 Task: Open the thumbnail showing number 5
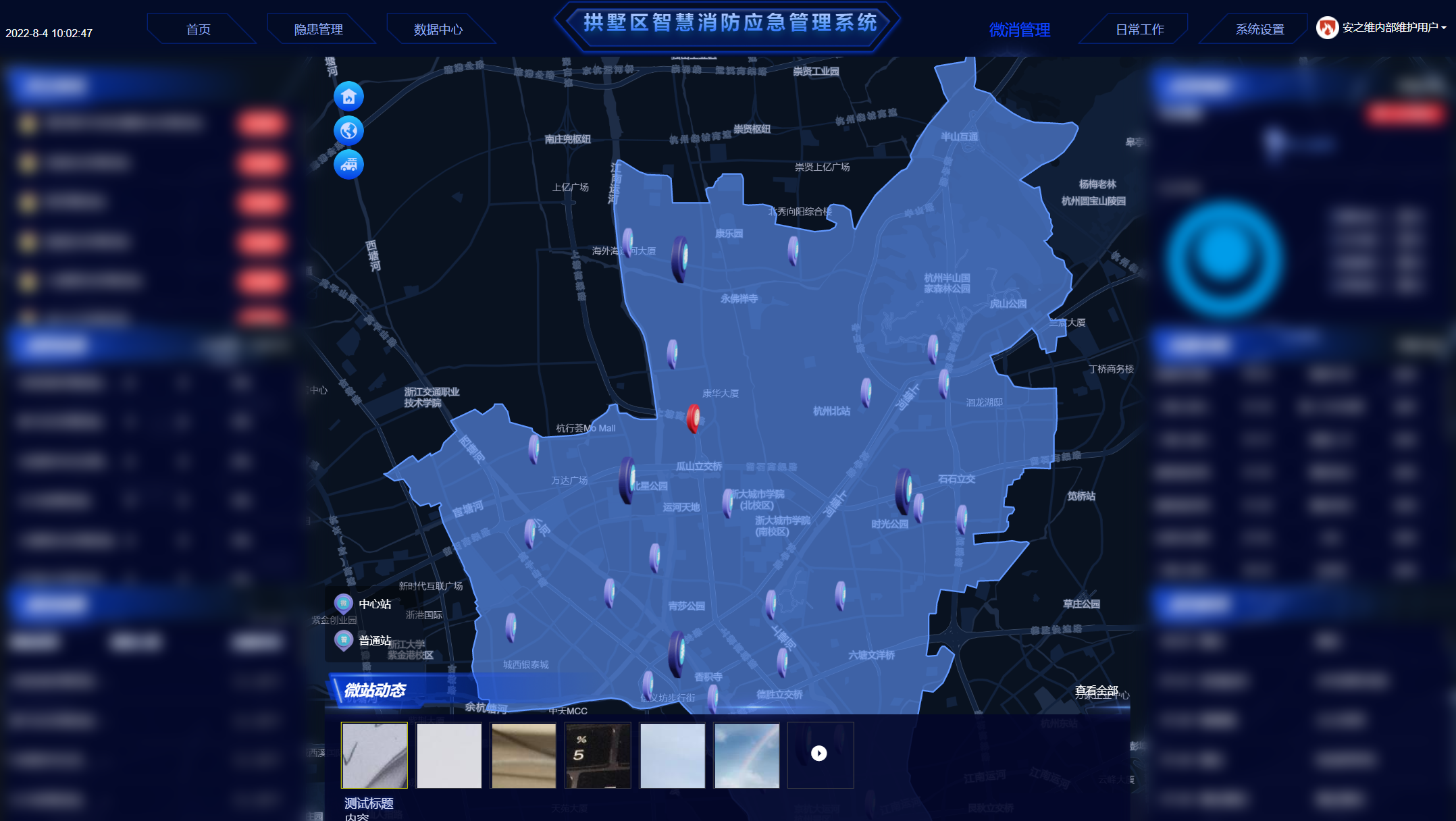(x=598, y=755)
